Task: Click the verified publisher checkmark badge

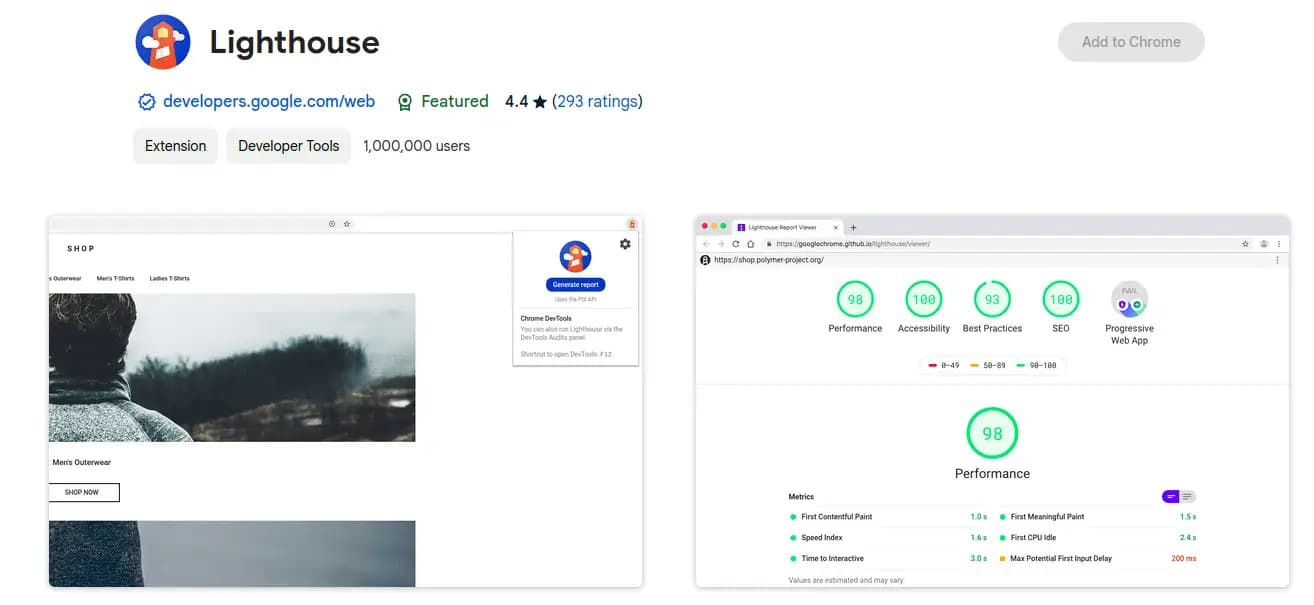Action: click(x=147, y=102)
